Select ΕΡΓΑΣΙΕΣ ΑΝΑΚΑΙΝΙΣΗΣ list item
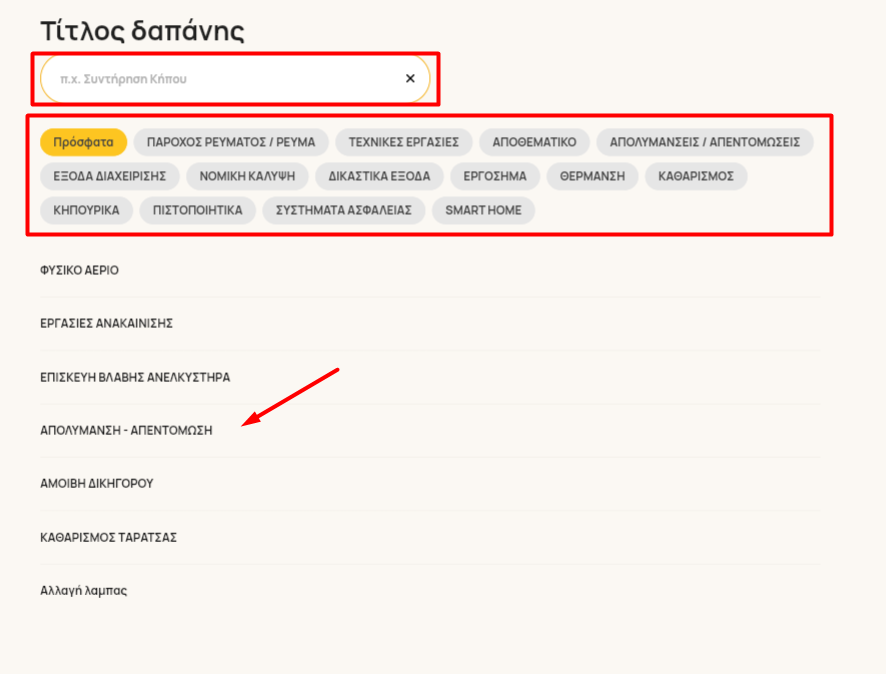886x674 pixels. pos(430,323)
